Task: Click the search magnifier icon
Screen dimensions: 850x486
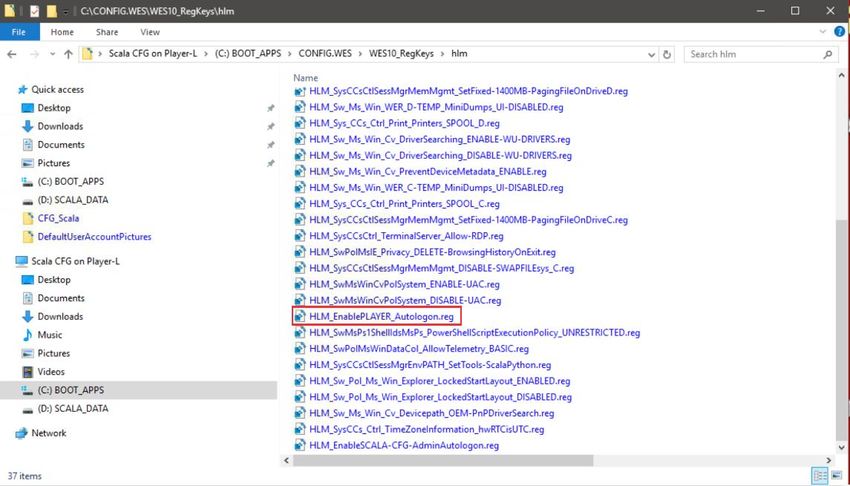Action: tap(827, 54)
